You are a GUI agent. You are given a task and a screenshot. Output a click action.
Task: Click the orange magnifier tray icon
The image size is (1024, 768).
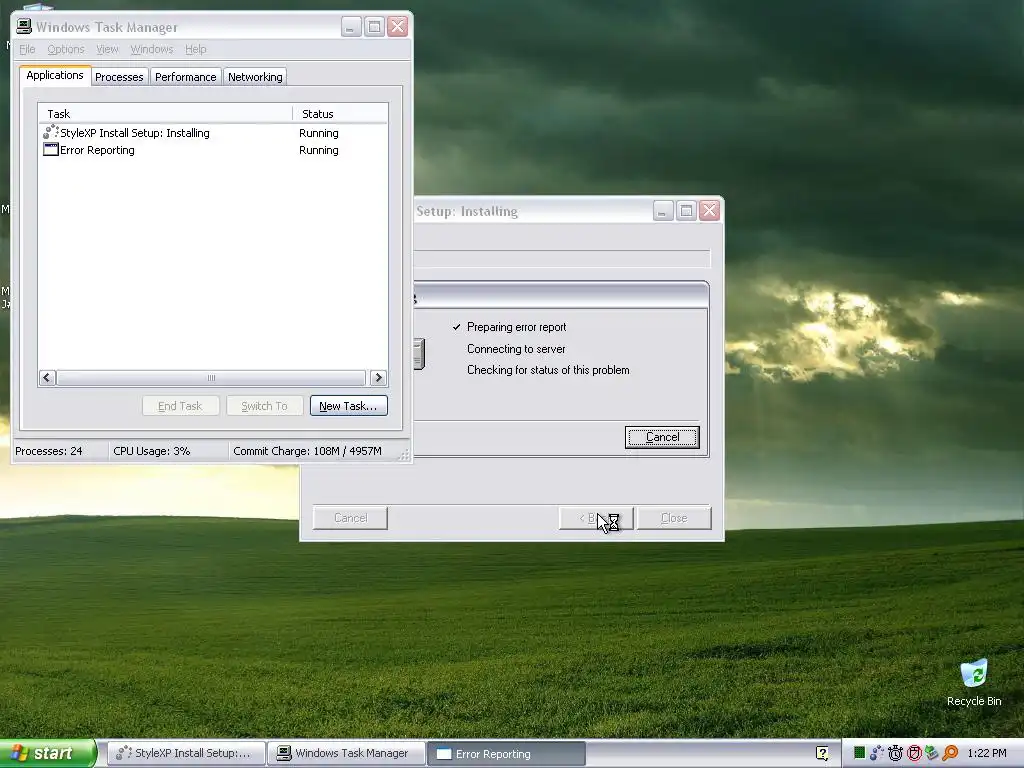[x=950, y=753]
